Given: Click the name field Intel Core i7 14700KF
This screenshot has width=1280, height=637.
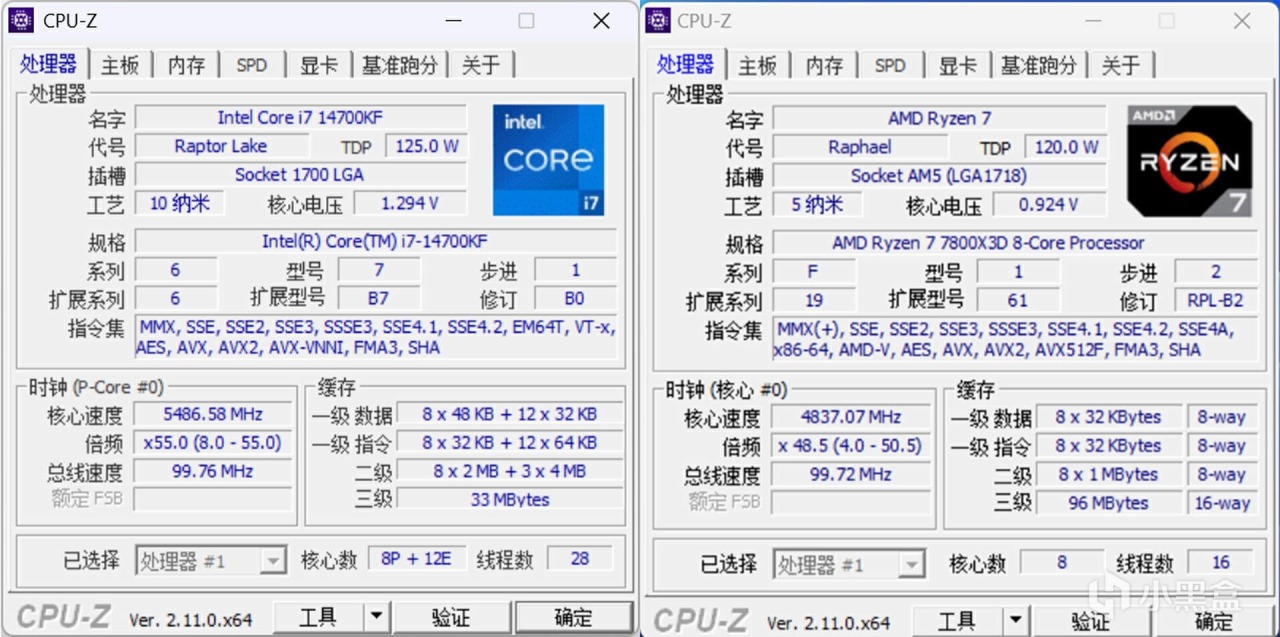Looking at the screenshot, I should 300,118.
